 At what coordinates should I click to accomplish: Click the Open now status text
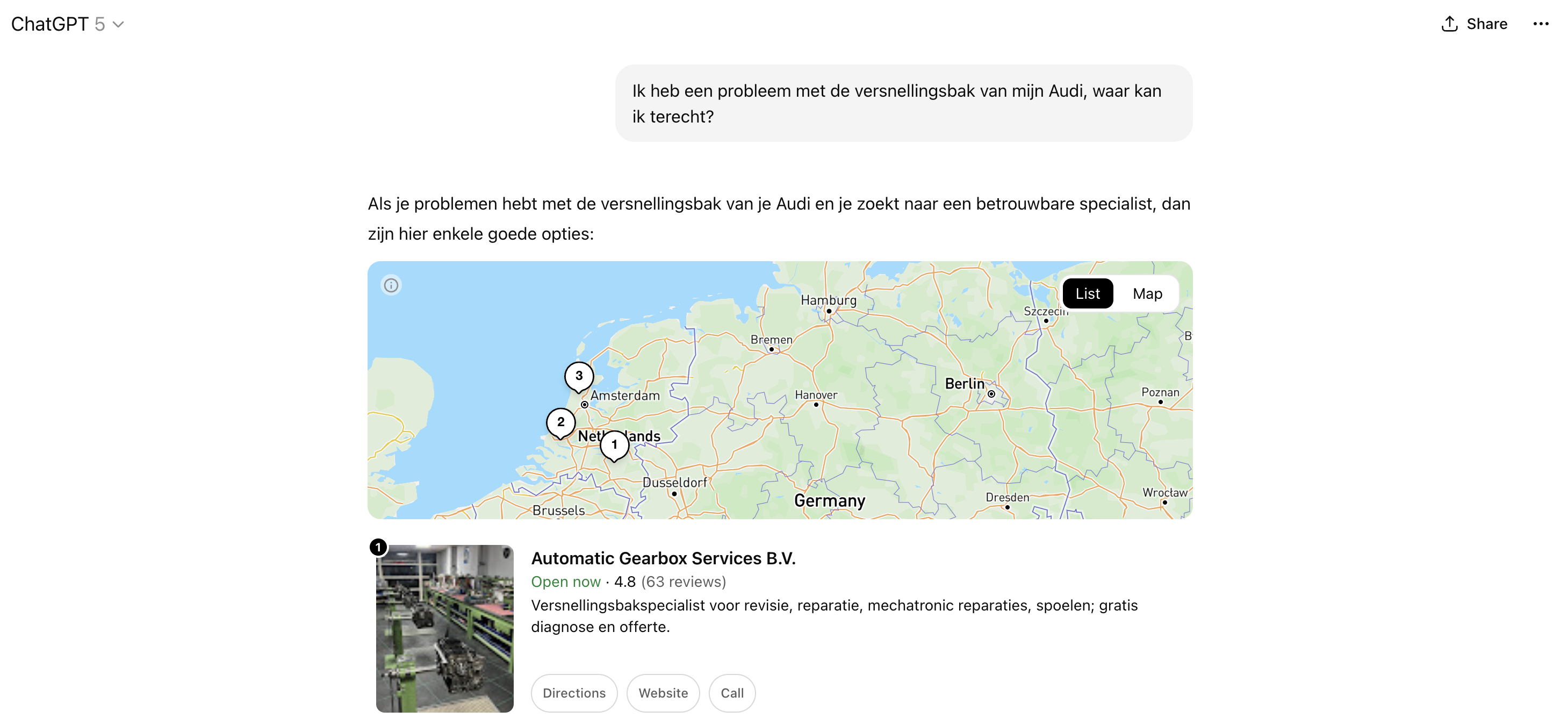(x=565, y=581)
